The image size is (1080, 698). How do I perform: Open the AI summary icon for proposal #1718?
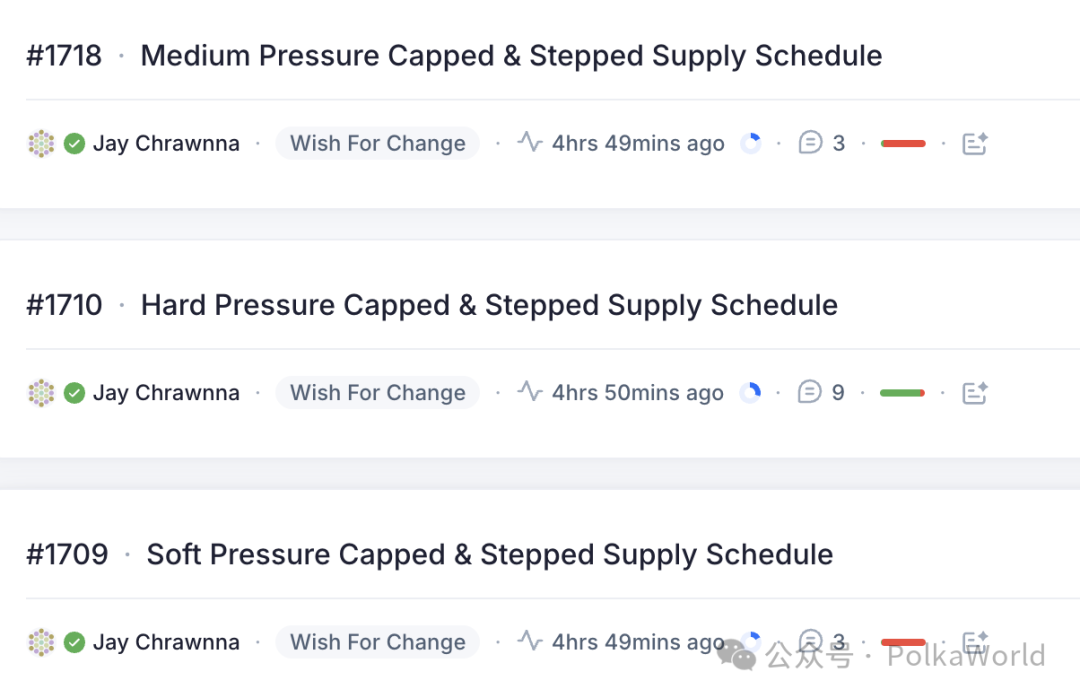(974, 144)
